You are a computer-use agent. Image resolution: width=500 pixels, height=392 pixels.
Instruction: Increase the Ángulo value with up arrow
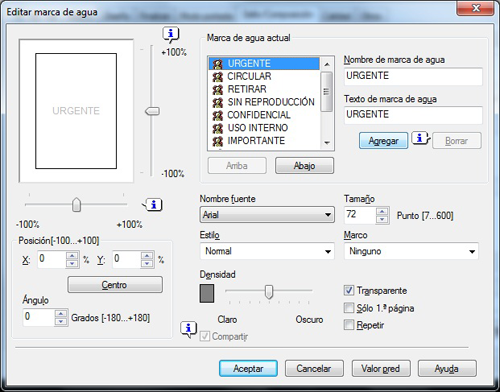click(x=61, y=314)
